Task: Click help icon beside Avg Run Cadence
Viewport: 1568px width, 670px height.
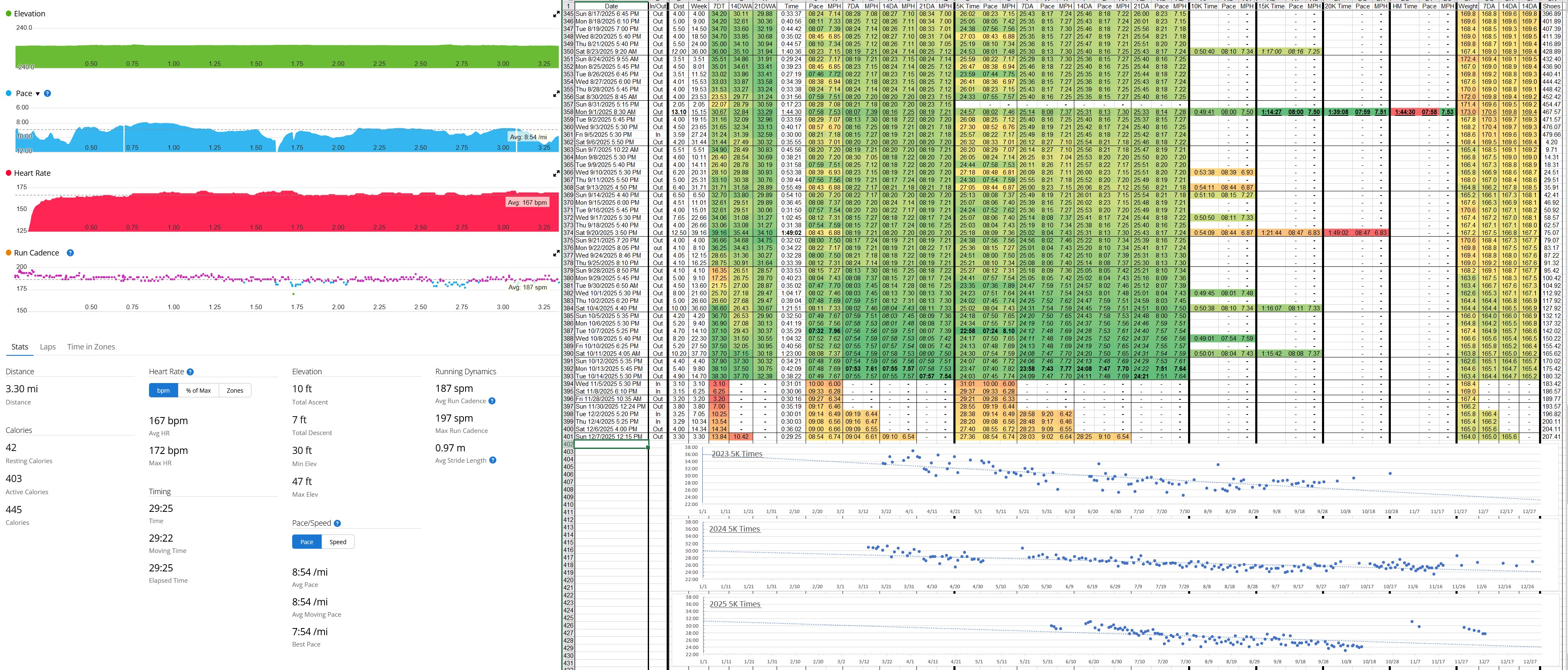Action: pyautogui.click(x=492, y=401)
